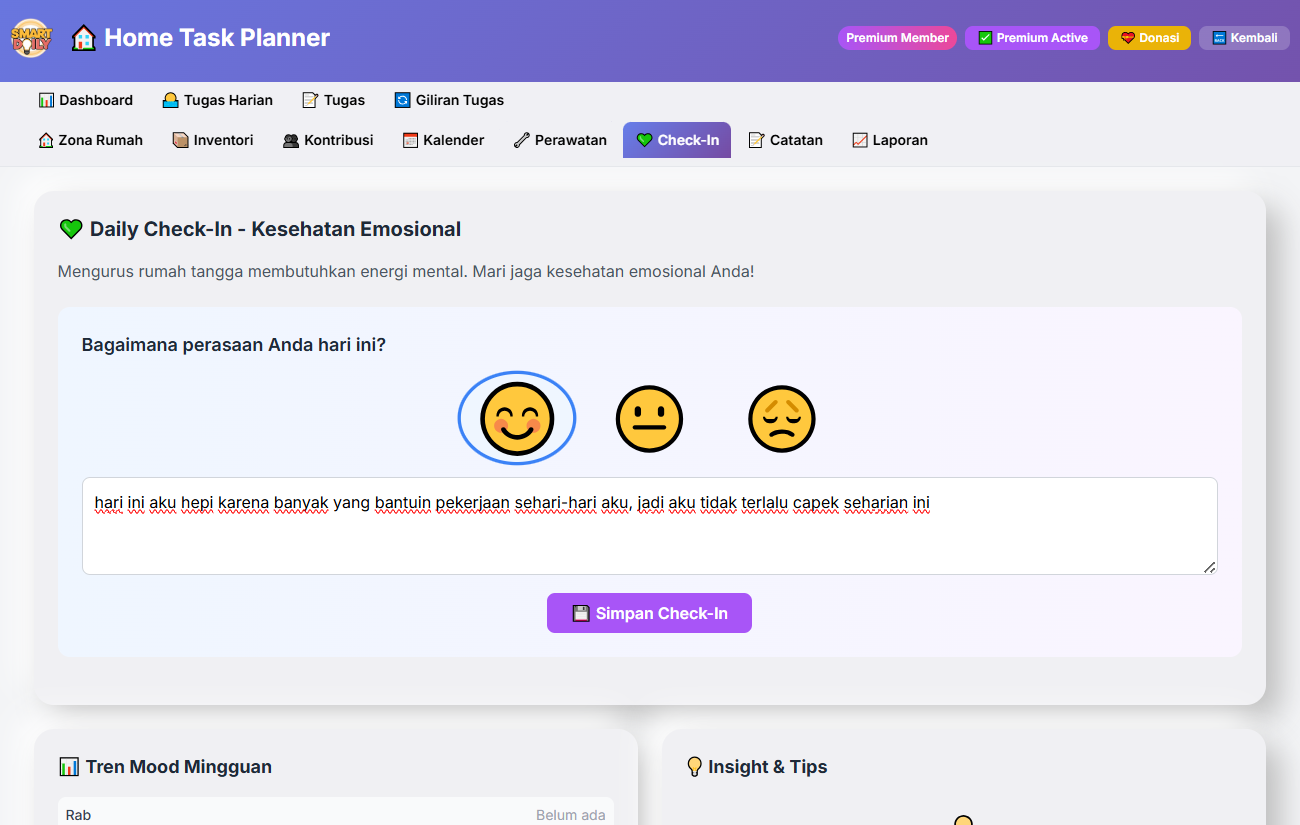Click the house icon beside Home Task Planner
The image size is (1300, 825).
coord(84,38)
